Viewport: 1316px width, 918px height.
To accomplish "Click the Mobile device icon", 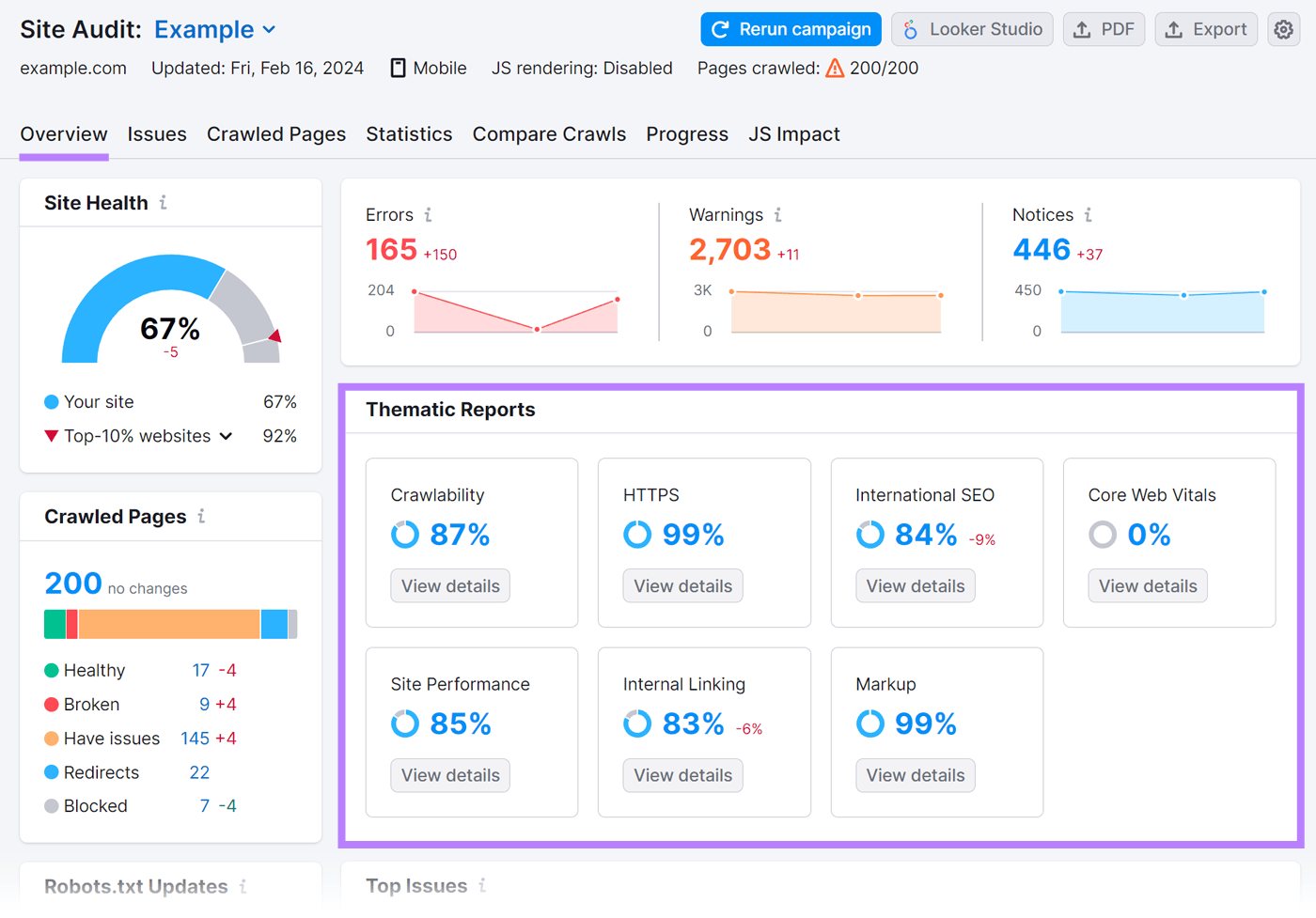I will click(x=399, y=69).
